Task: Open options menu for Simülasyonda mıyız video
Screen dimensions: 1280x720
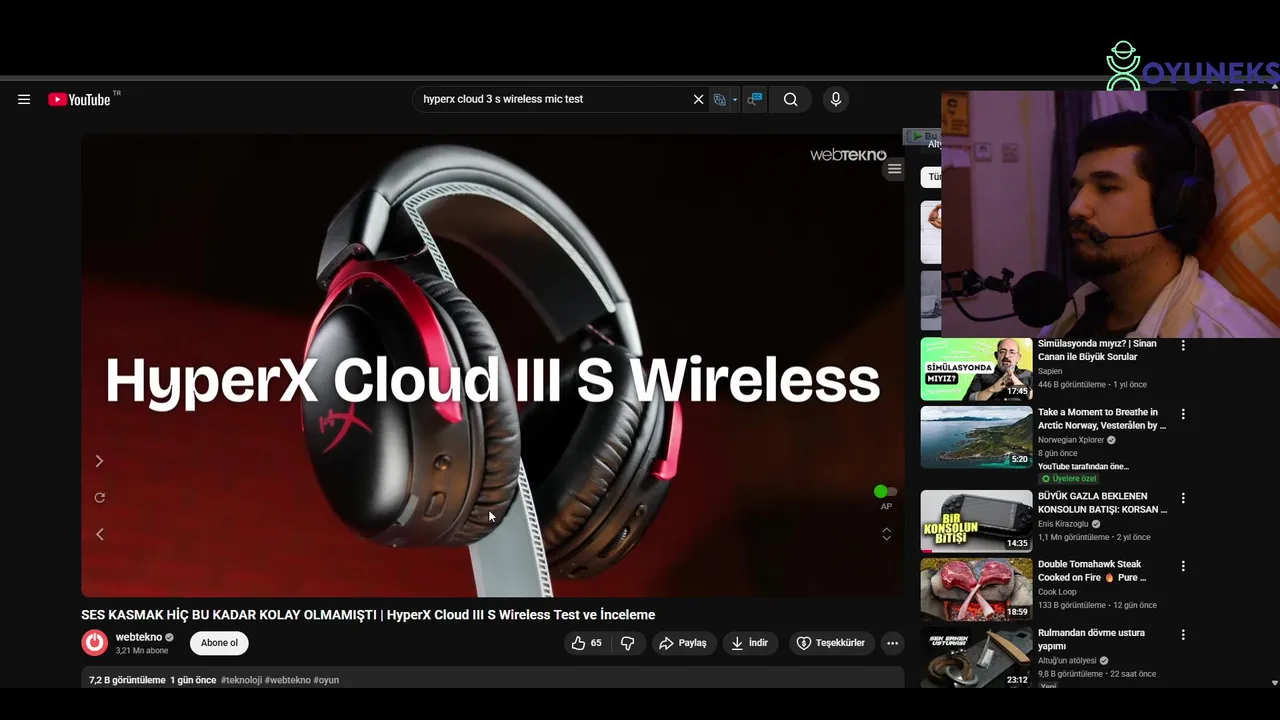Action: tap(1183, 345)
